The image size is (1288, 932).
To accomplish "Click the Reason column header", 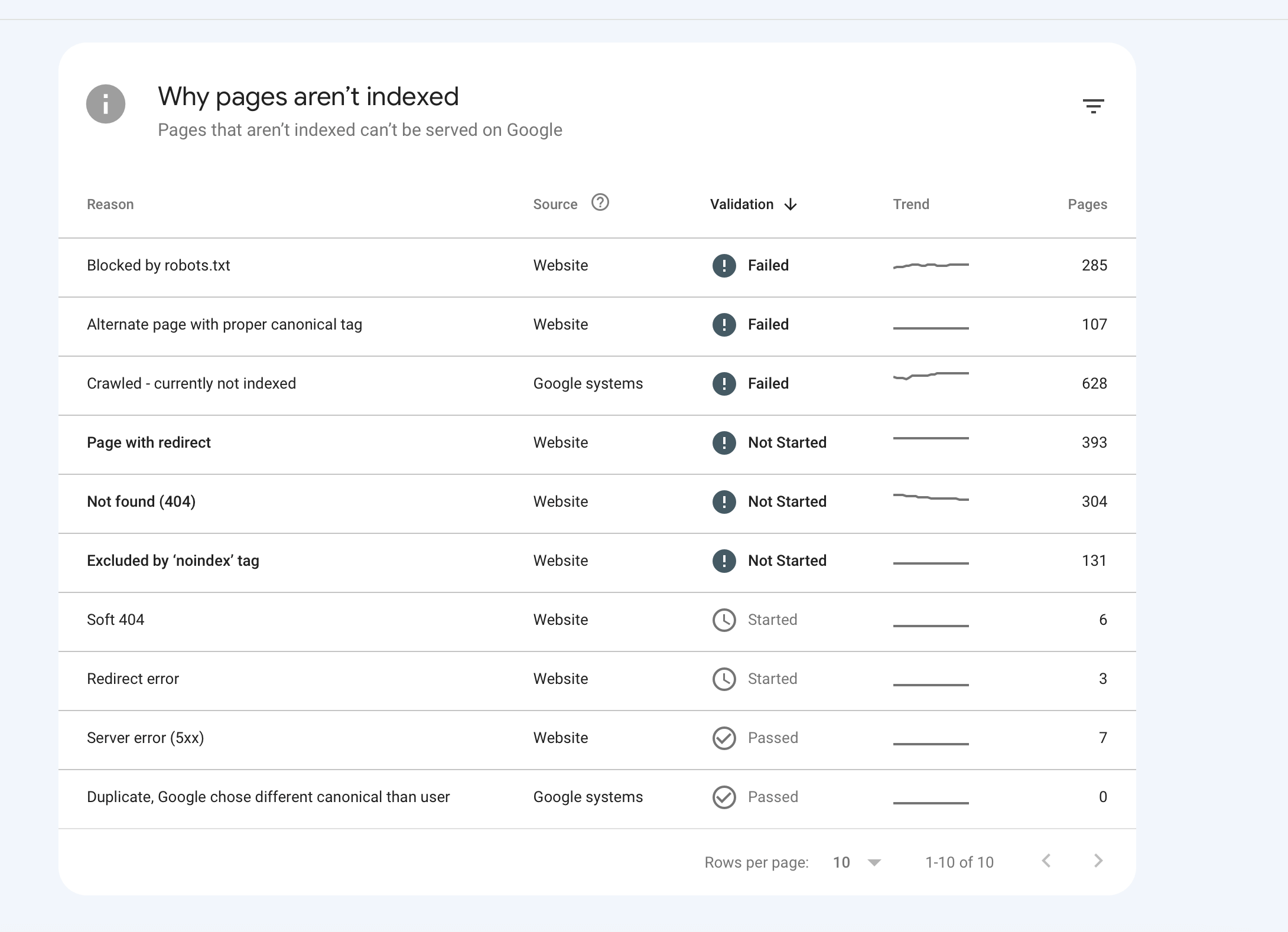I will pyautogui.click(x=110, y=204).
